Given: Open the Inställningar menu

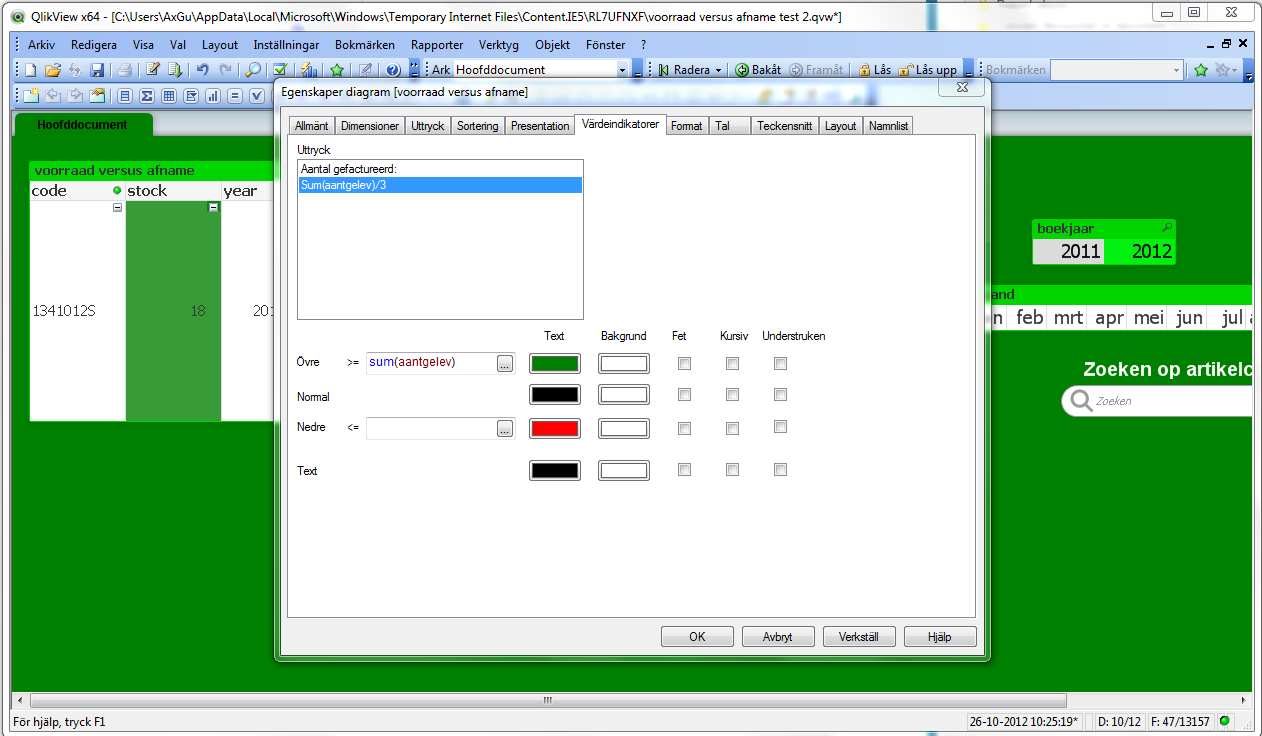Looking at the screenshot, I should (x=286, y=45).
